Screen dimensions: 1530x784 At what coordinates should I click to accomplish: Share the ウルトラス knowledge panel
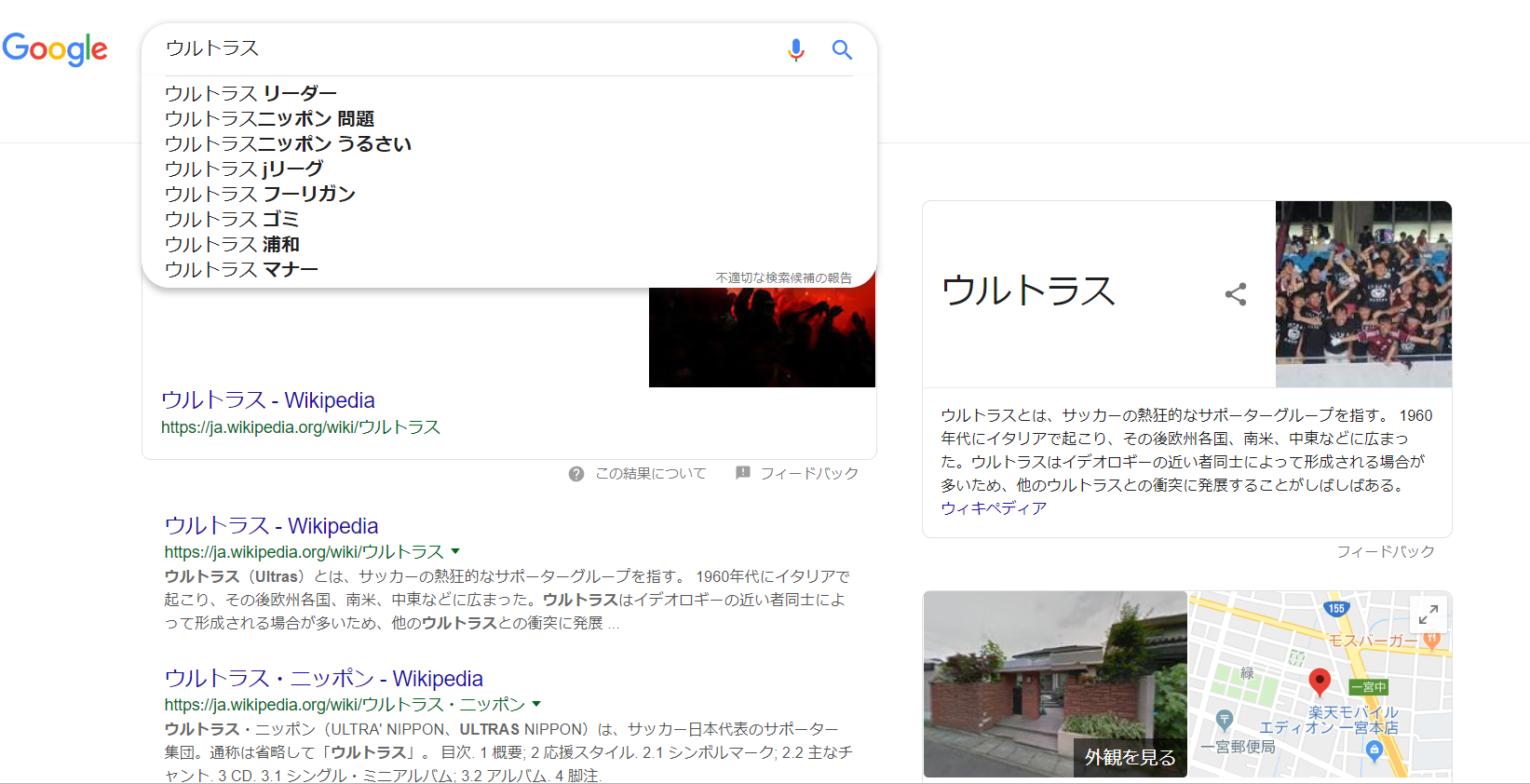[1236, 294]
